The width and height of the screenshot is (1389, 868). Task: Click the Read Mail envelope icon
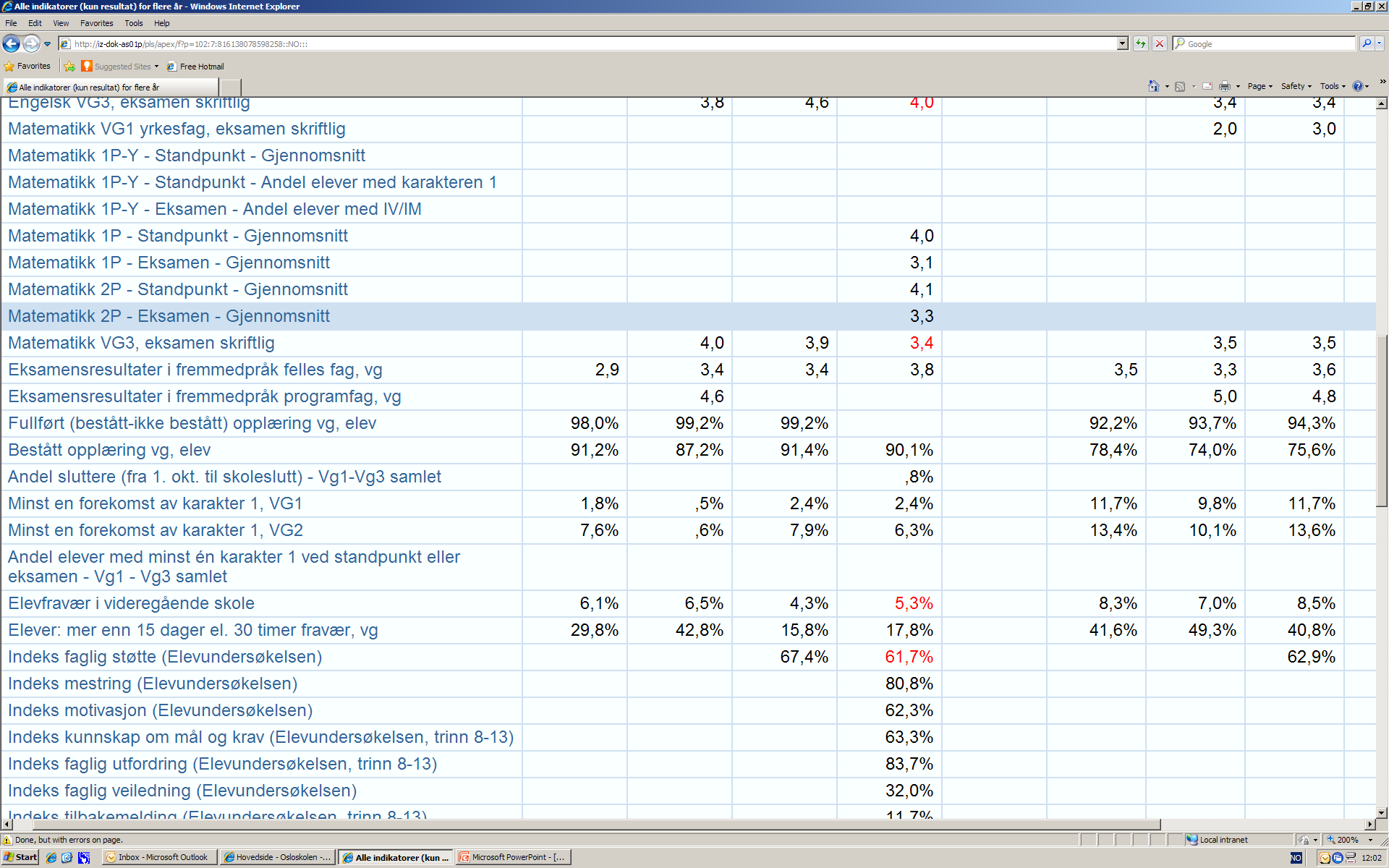click(1207, 86)
